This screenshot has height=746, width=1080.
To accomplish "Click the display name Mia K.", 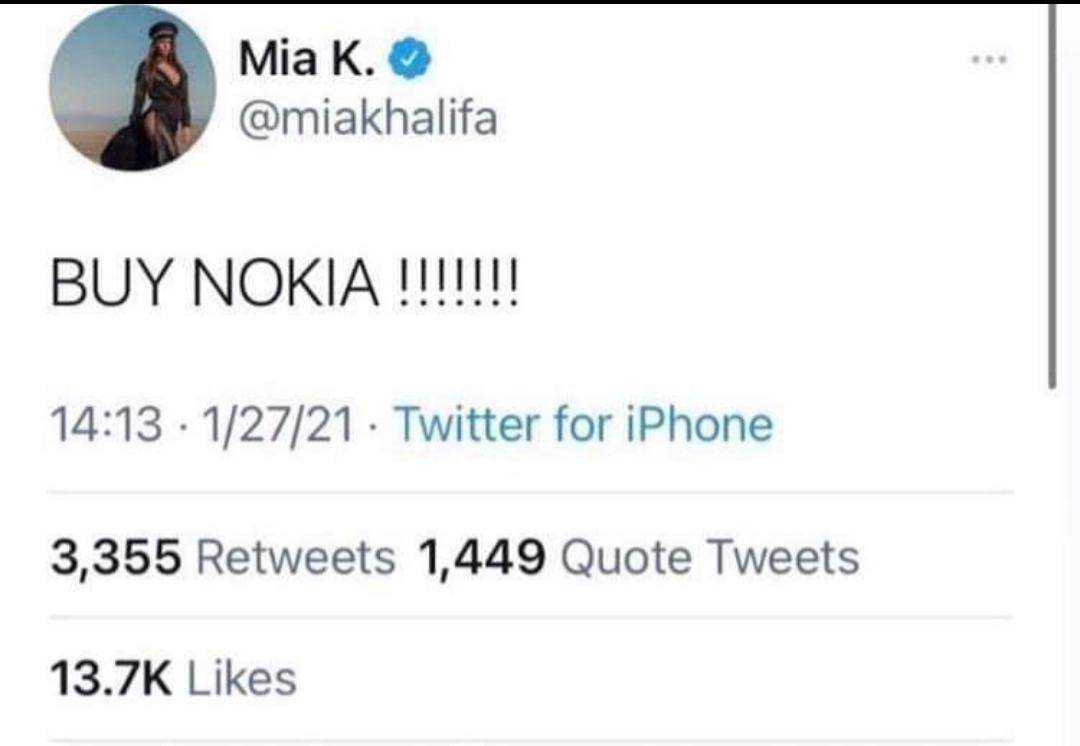I will [x=307, y=58].
